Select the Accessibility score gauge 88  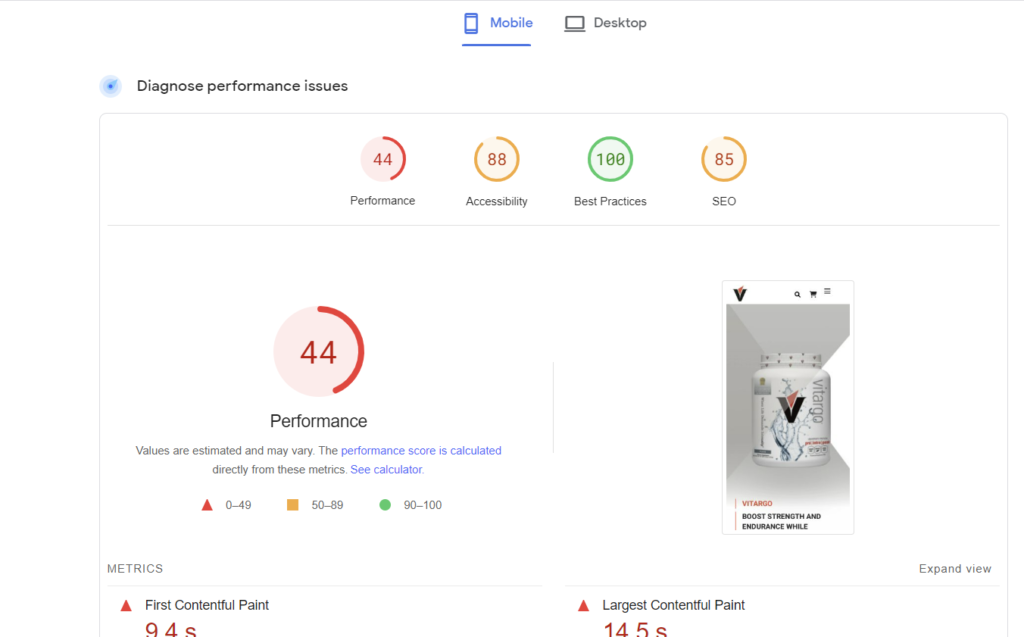pos(496,160)
